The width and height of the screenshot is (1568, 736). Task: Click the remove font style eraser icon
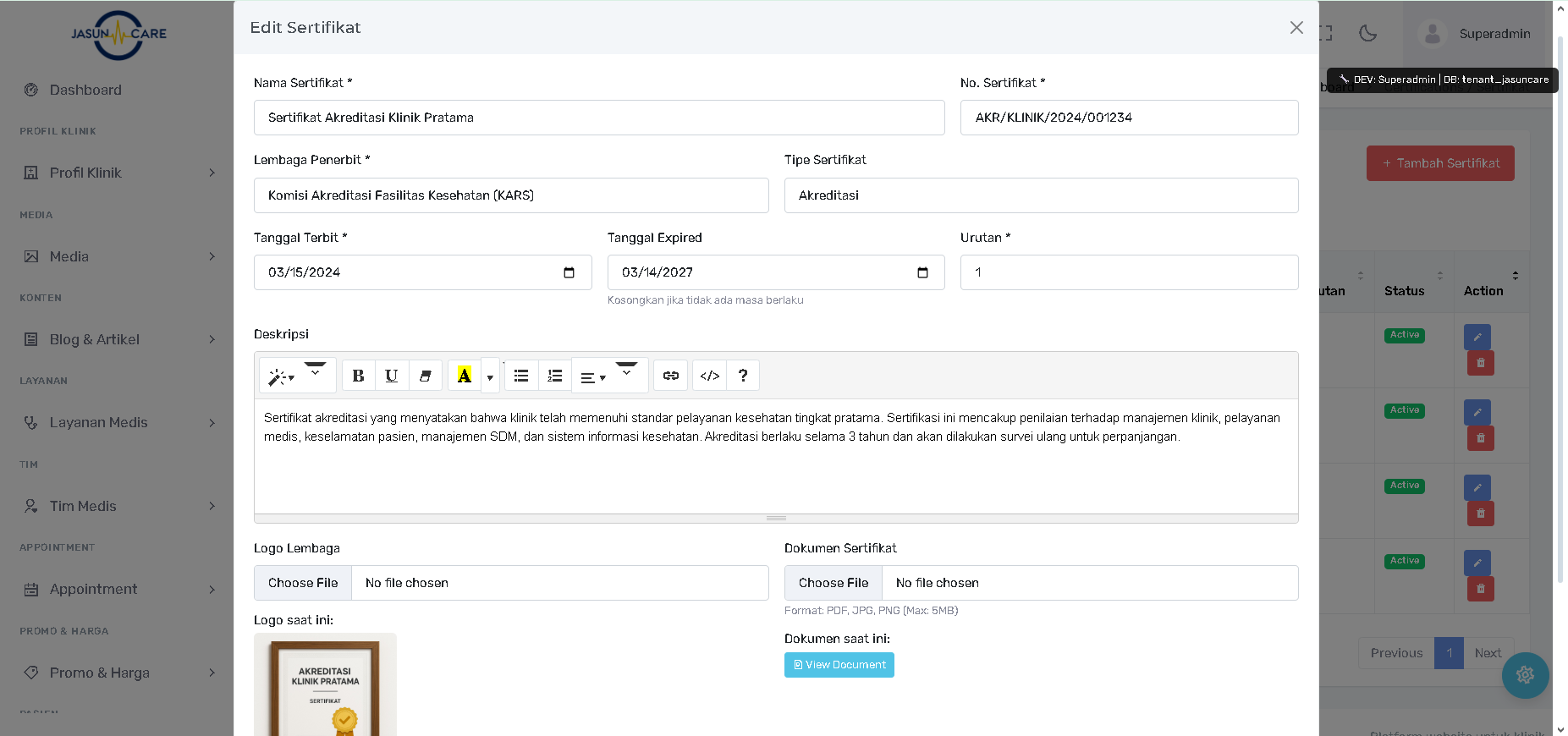tap(425, 376)
